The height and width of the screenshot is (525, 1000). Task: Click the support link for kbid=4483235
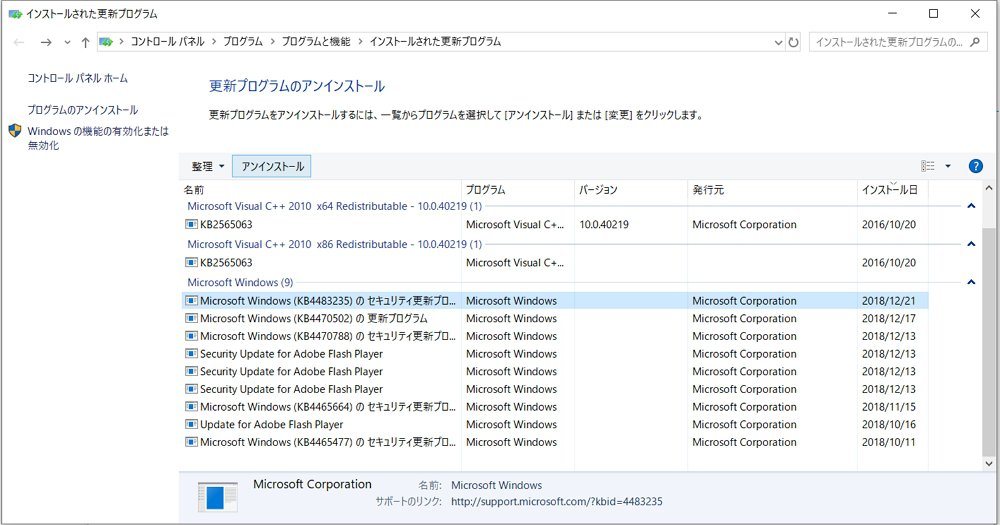pos(556,502)
